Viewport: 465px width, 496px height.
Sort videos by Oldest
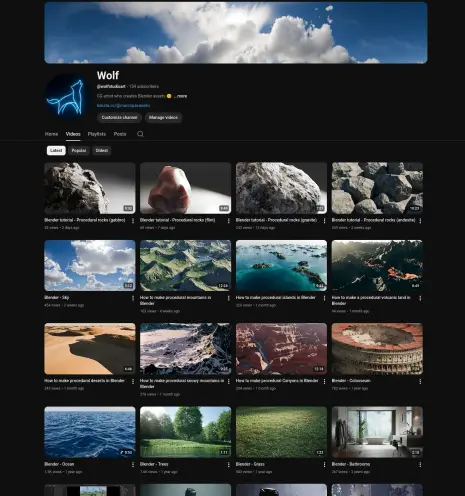coord(102,150)
